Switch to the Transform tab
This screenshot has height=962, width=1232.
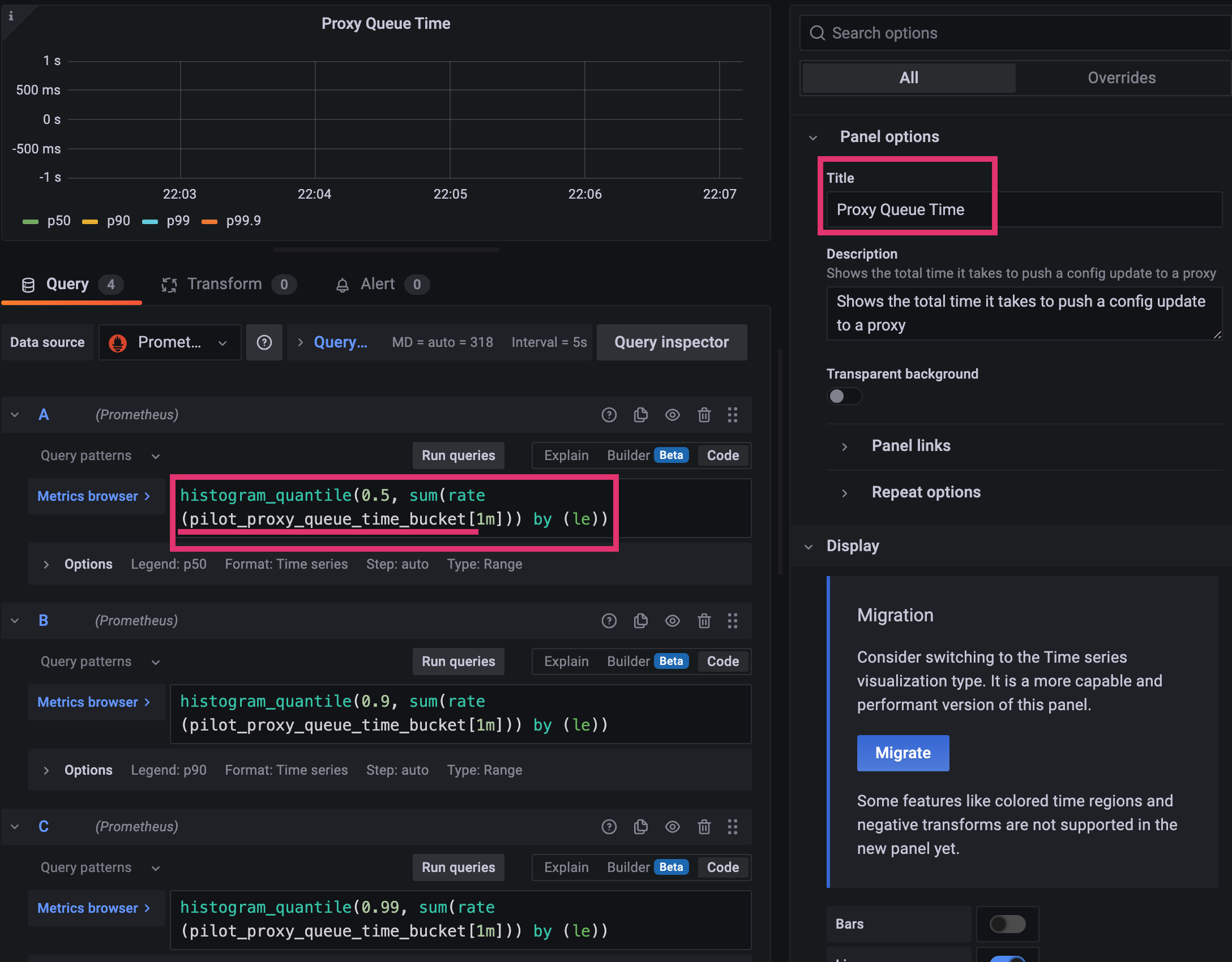(229, 285)
